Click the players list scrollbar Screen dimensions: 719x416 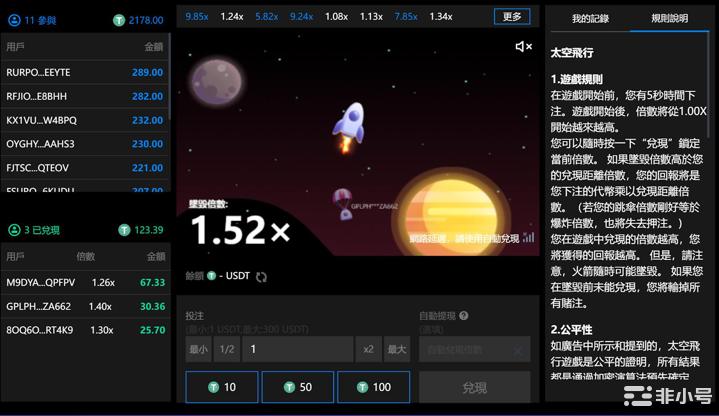[x=169, y=77]
